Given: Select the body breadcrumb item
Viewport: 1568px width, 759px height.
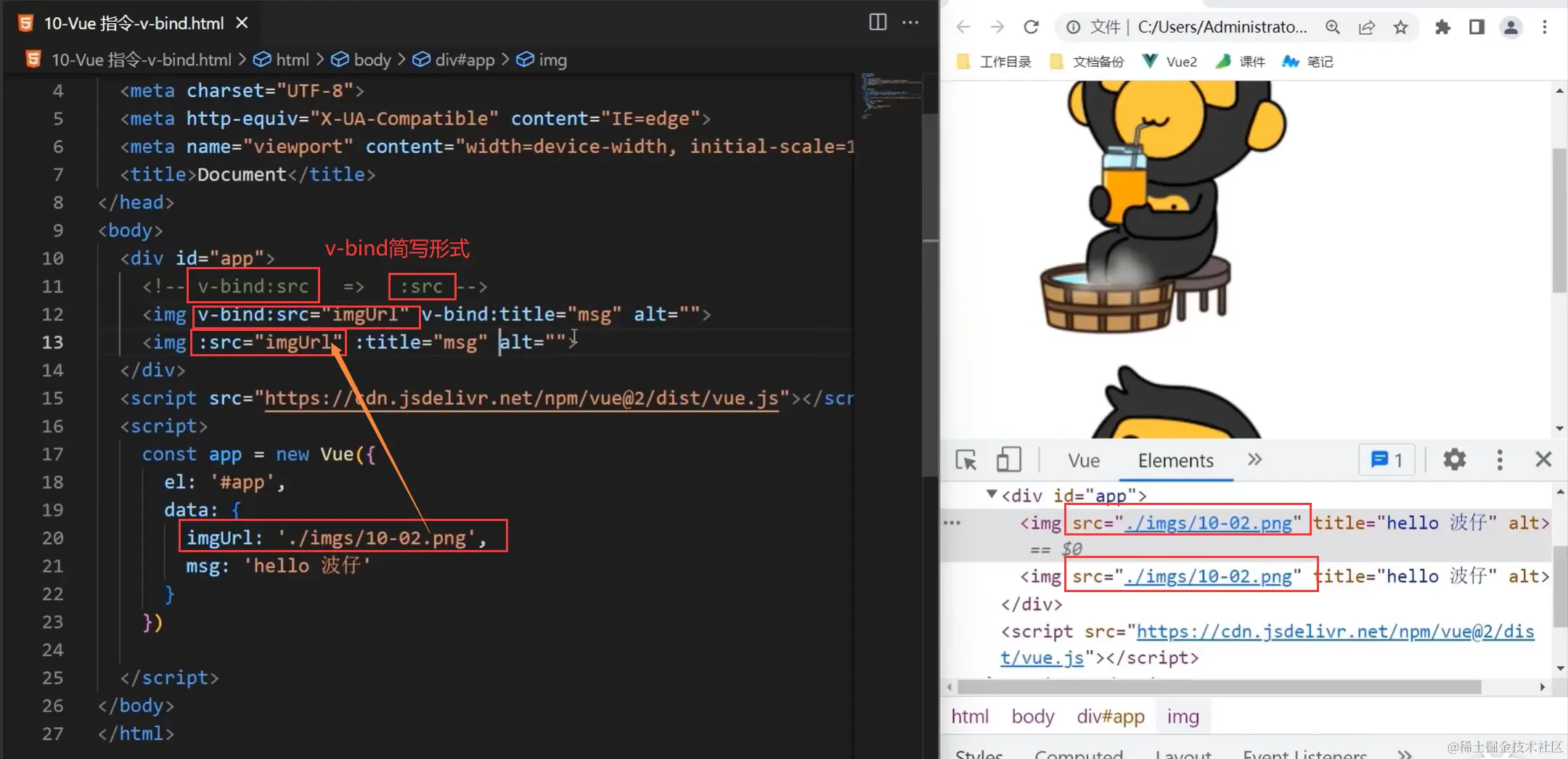Looking at the screenshot, I should coord(361,60).
